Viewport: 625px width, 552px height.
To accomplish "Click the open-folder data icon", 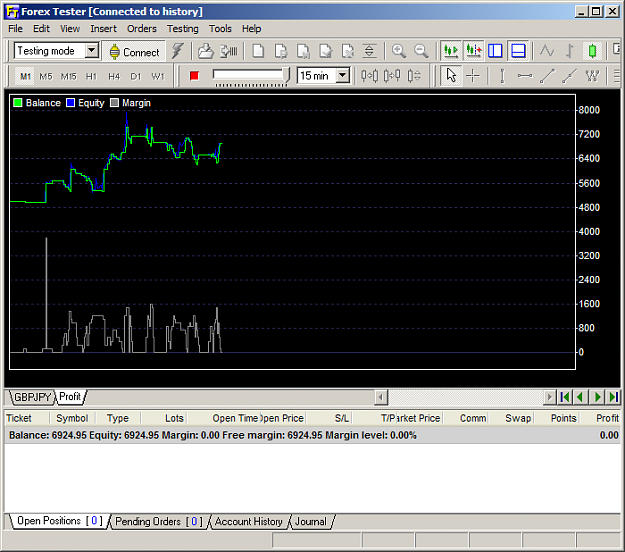I will pyautogui.click(x=206, y=51).
